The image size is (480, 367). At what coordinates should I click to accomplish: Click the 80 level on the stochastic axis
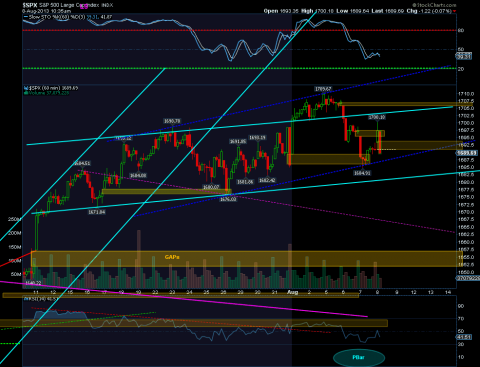pos(461,30)
